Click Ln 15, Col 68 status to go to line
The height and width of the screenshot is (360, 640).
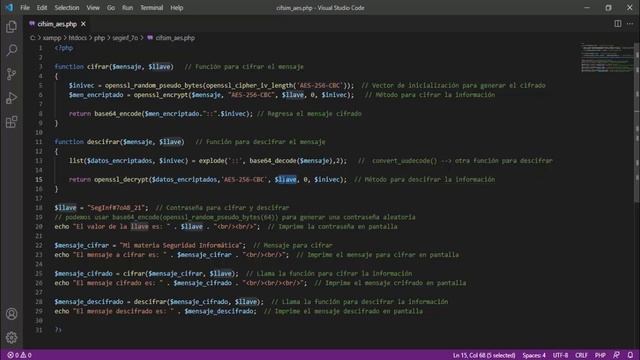[484, 355]
